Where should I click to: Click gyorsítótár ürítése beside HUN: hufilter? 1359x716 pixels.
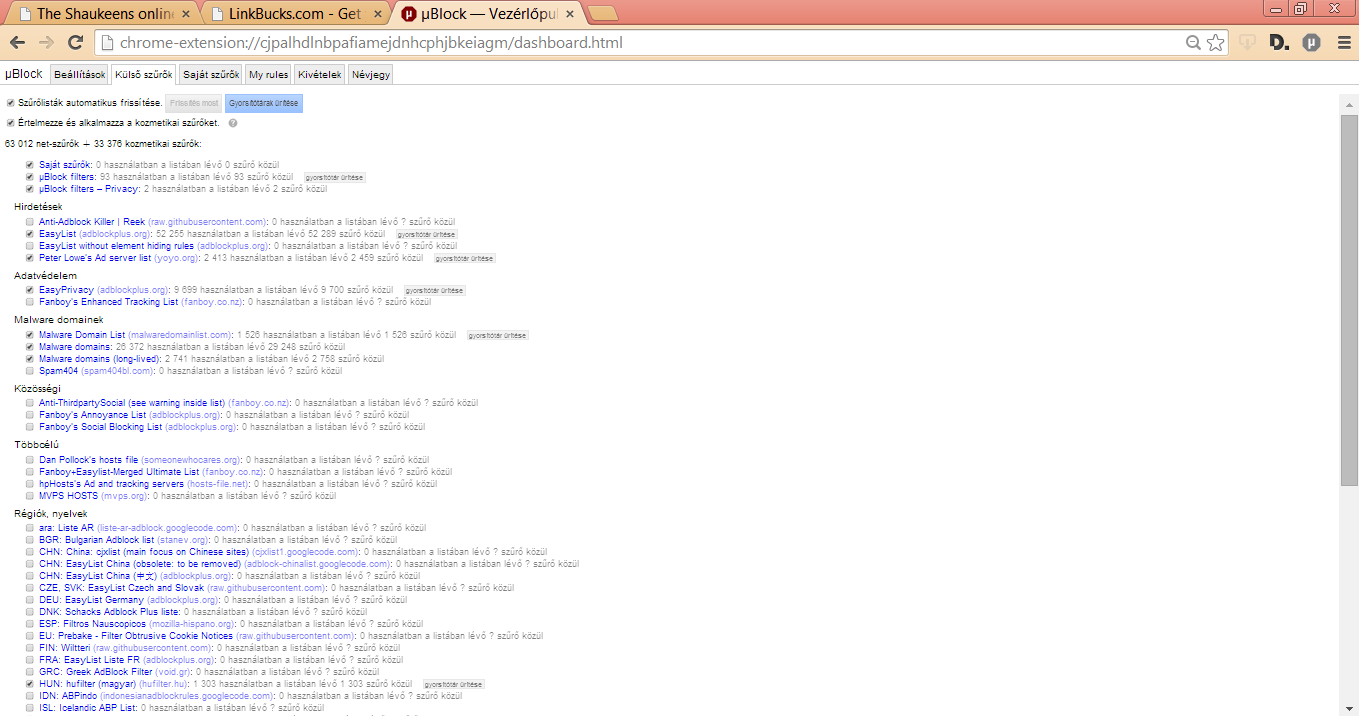pyautogui.click(x=454, y=684)
